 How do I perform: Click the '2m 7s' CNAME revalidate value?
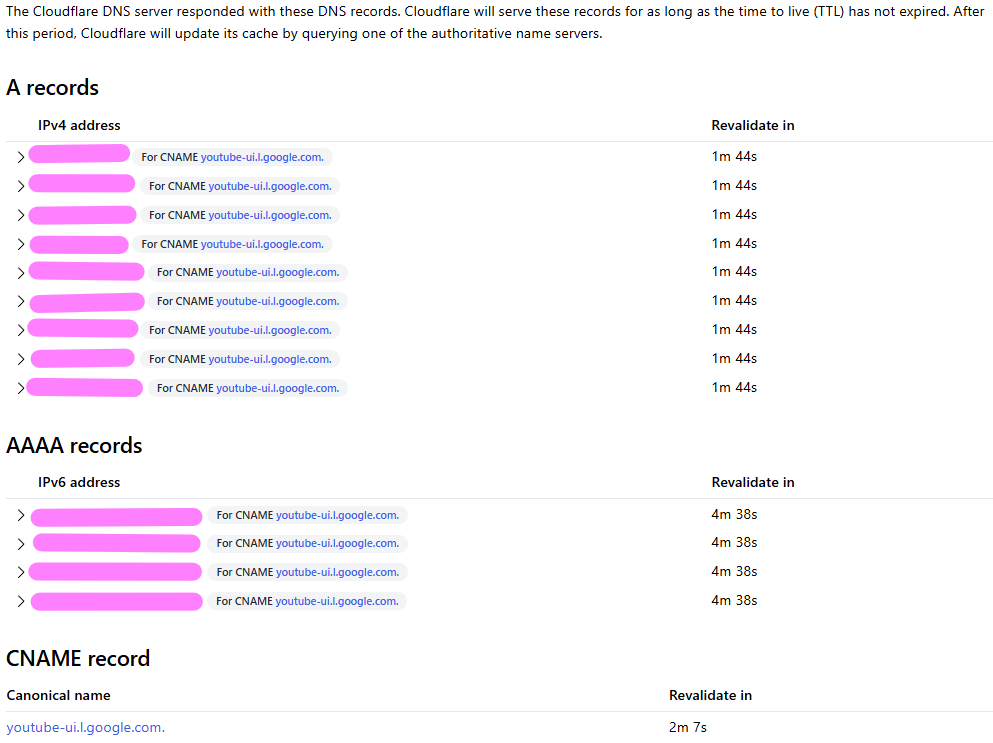(x=688, y=728)
